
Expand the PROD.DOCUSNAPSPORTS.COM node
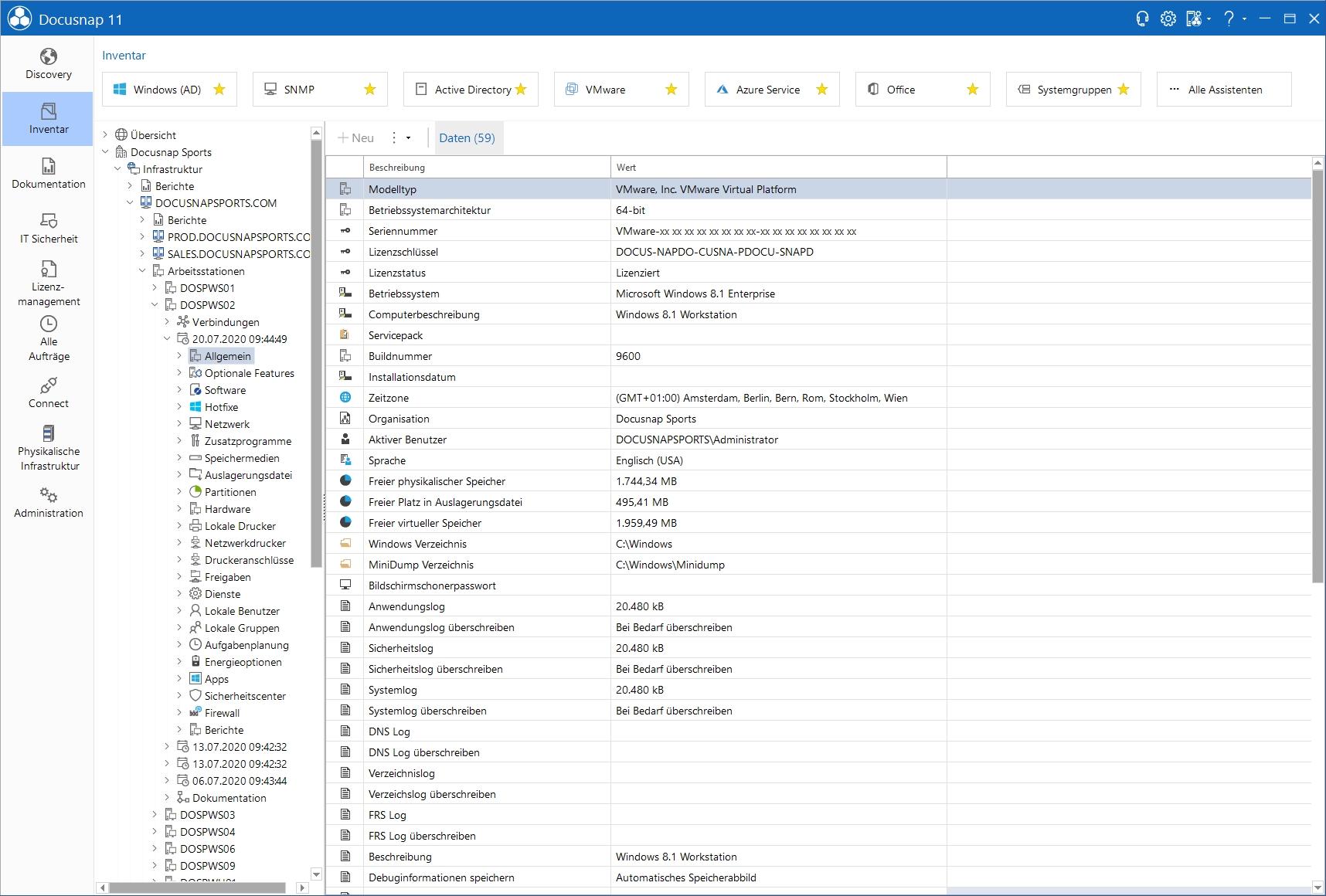point(143,237)
